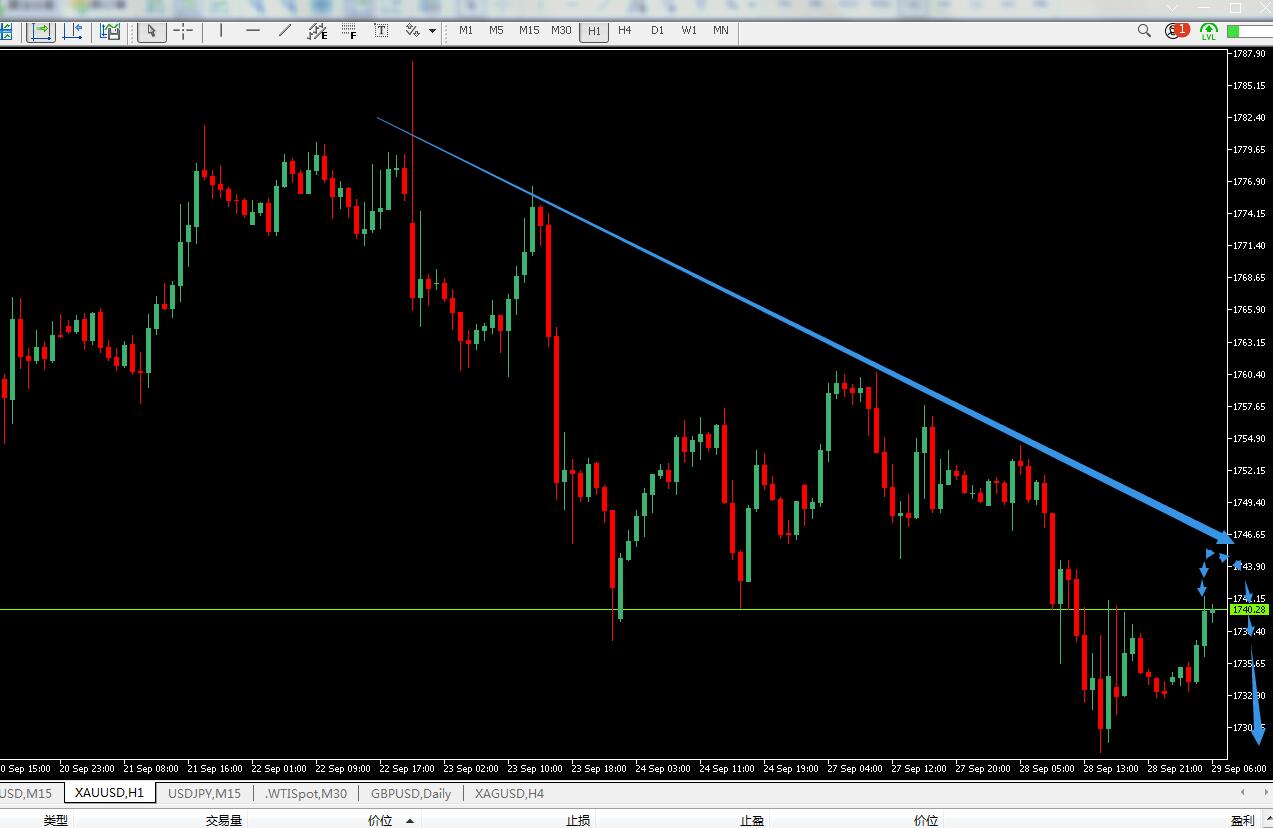Select the crosshair tool
This screenshot has width=1273, height=828.
(x=183, y=31)
